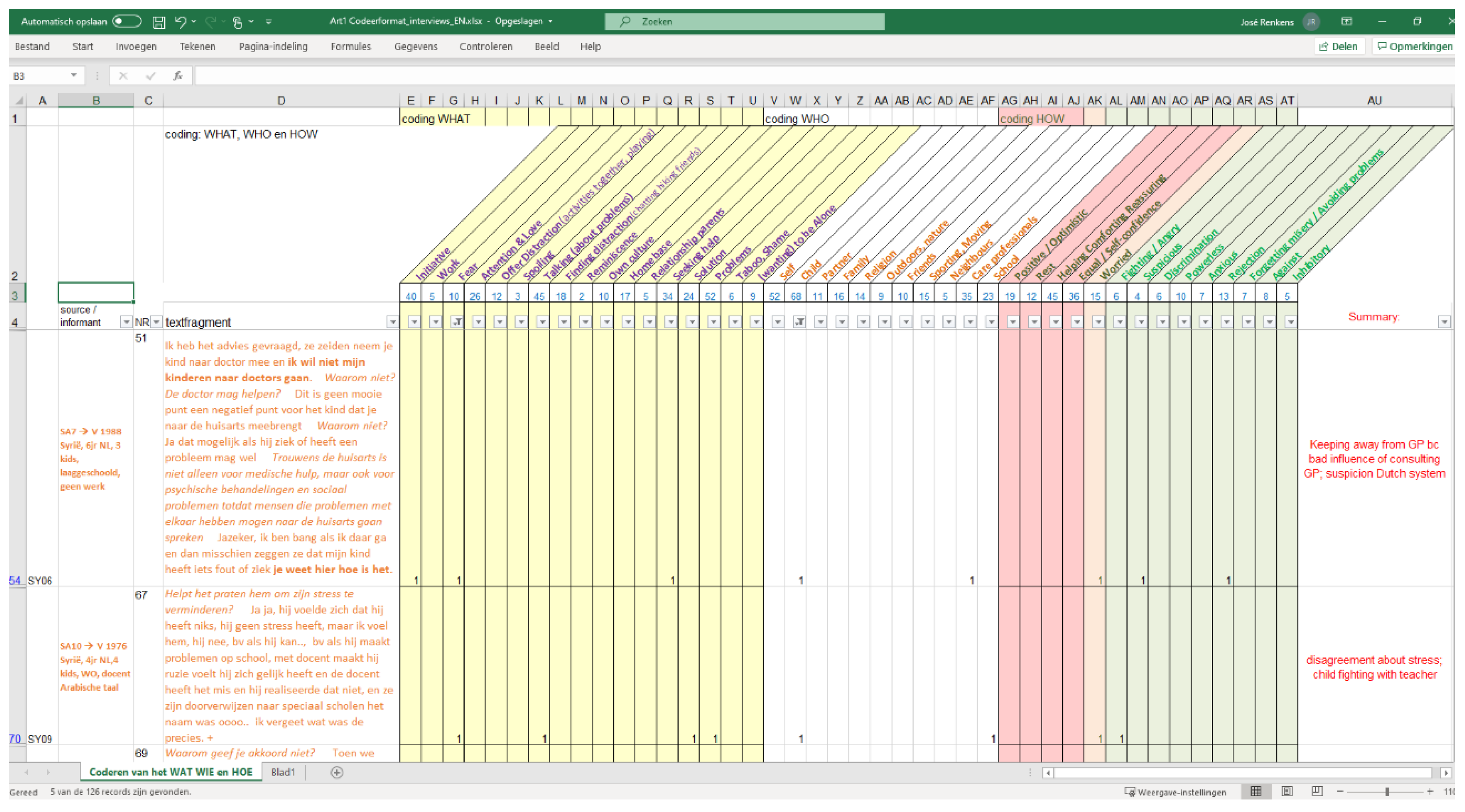Click the Add new sheet plus icon
This screenshot has width=1465, height=812.
337,772
